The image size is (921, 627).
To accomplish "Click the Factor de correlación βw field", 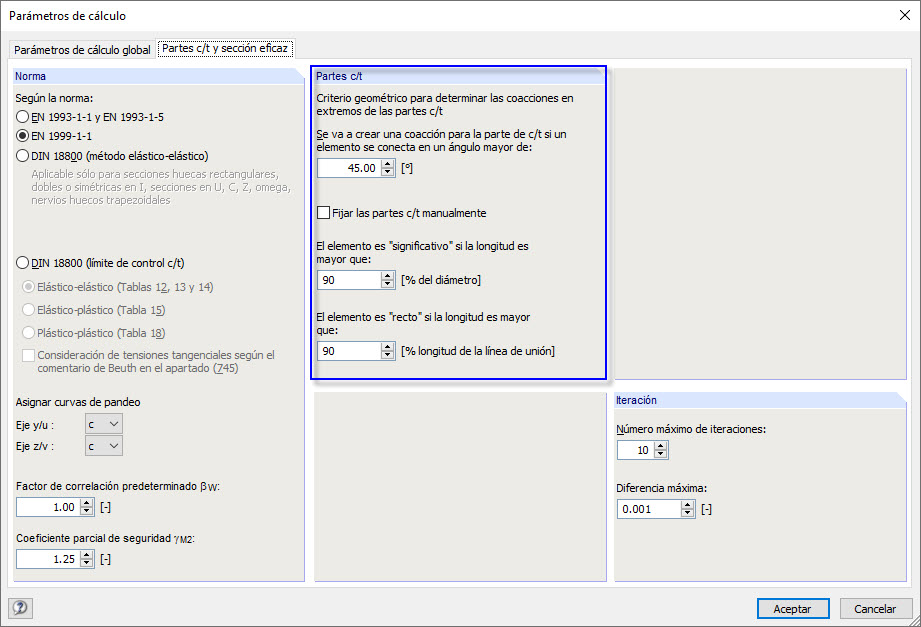I will pyautogui.click(x=48, y=507).
